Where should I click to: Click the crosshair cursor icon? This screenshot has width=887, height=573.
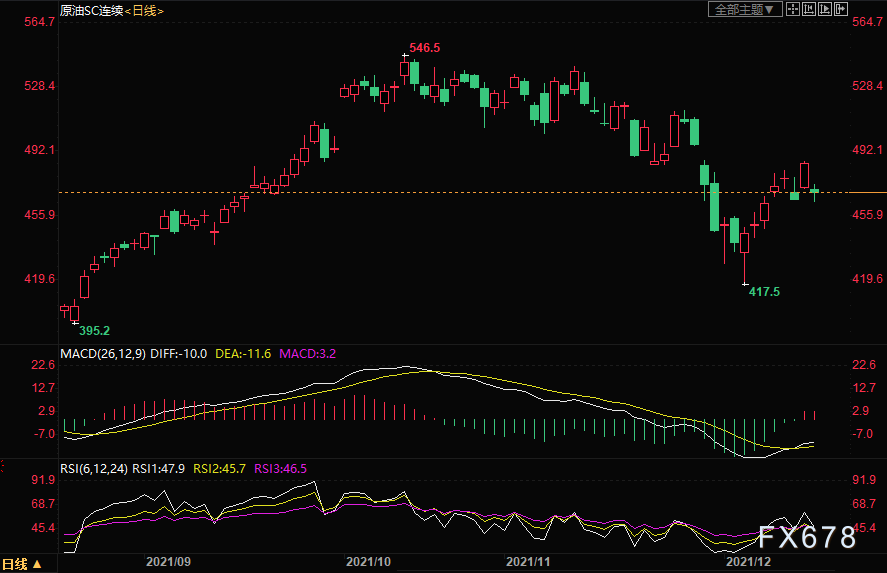793,9
